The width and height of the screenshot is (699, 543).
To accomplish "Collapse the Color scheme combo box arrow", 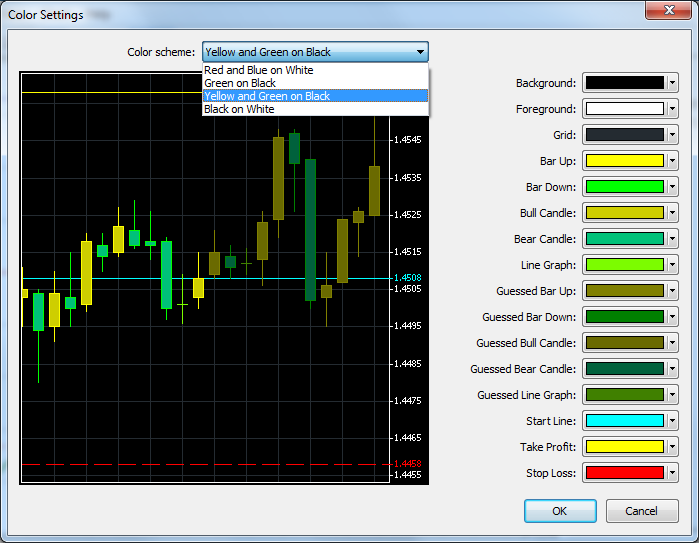I will pyautogui.click(x=420, y=52).
